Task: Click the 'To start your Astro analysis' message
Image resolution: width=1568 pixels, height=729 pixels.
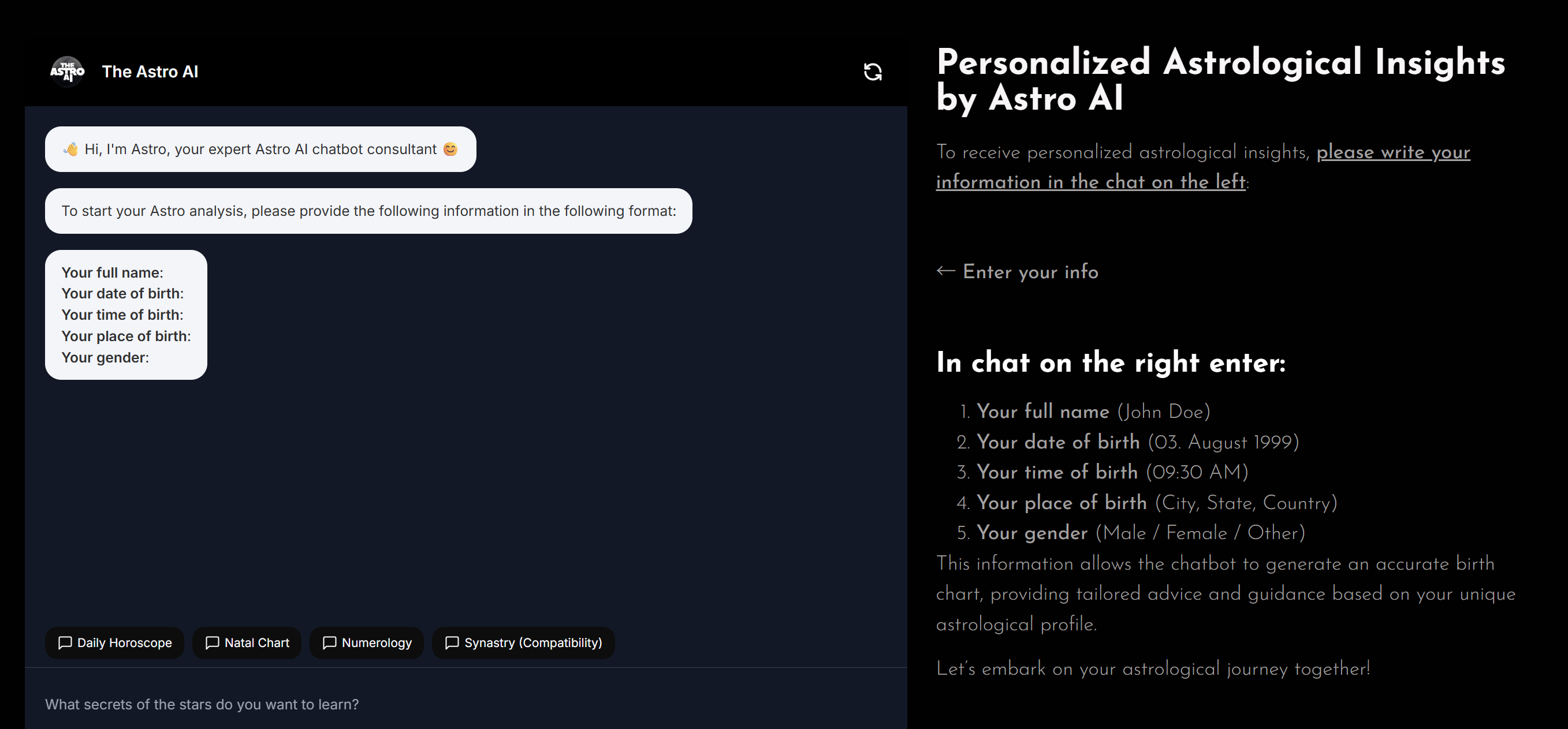Action: (x=369, y=211)
